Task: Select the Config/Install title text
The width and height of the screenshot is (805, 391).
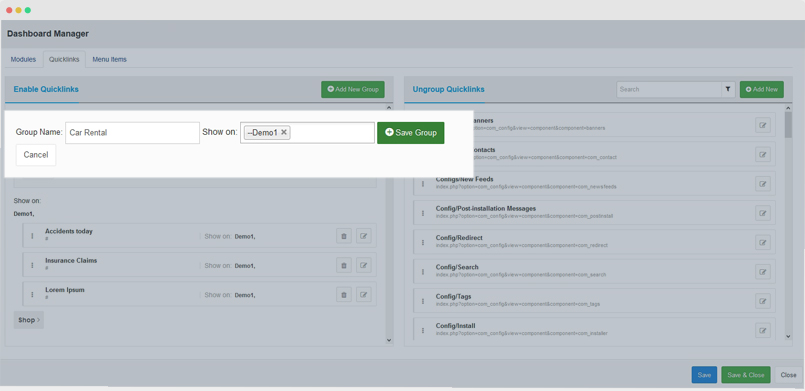Action: click(x=455, y=326)
